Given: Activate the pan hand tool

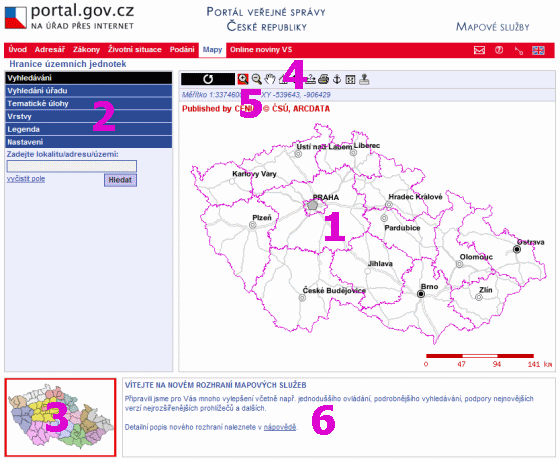Looking at the screenshot, I should (270, 79).
